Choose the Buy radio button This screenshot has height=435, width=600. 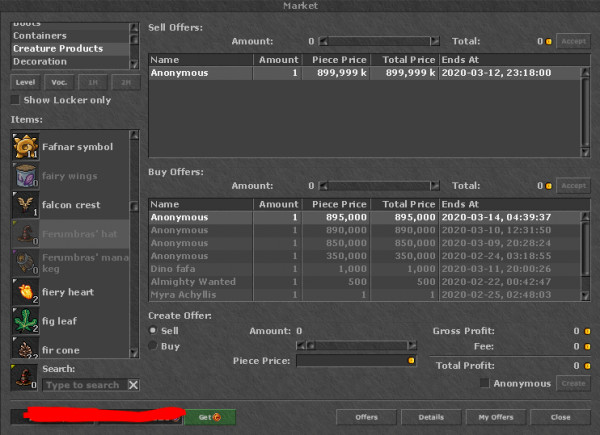click(153, 345)
